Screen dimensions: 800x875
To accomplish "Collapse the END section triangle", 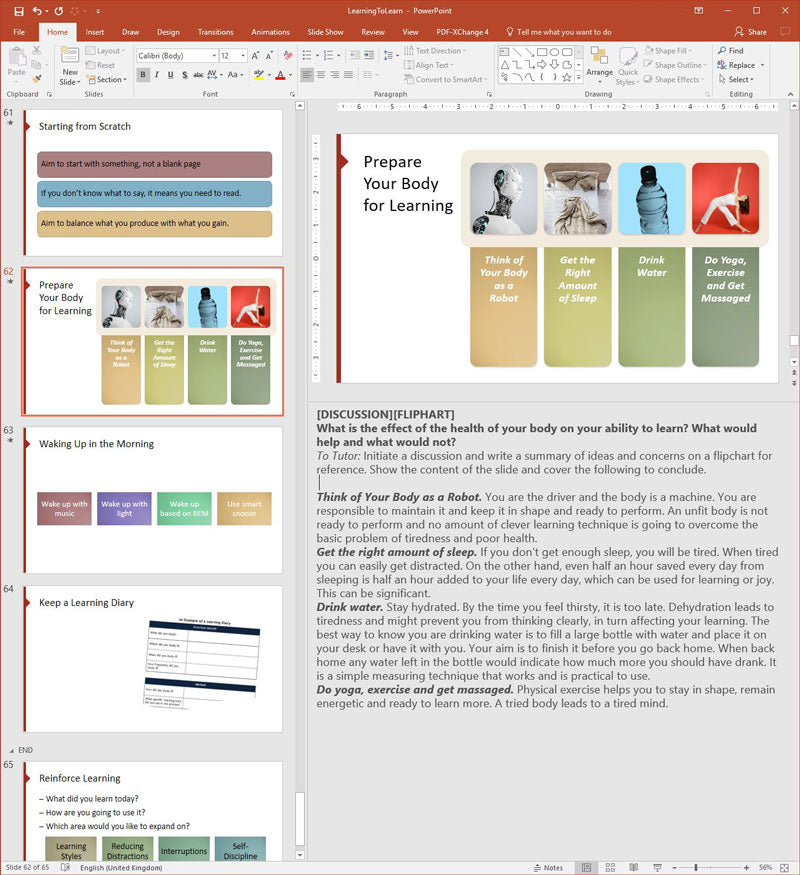I will [12, 751].
